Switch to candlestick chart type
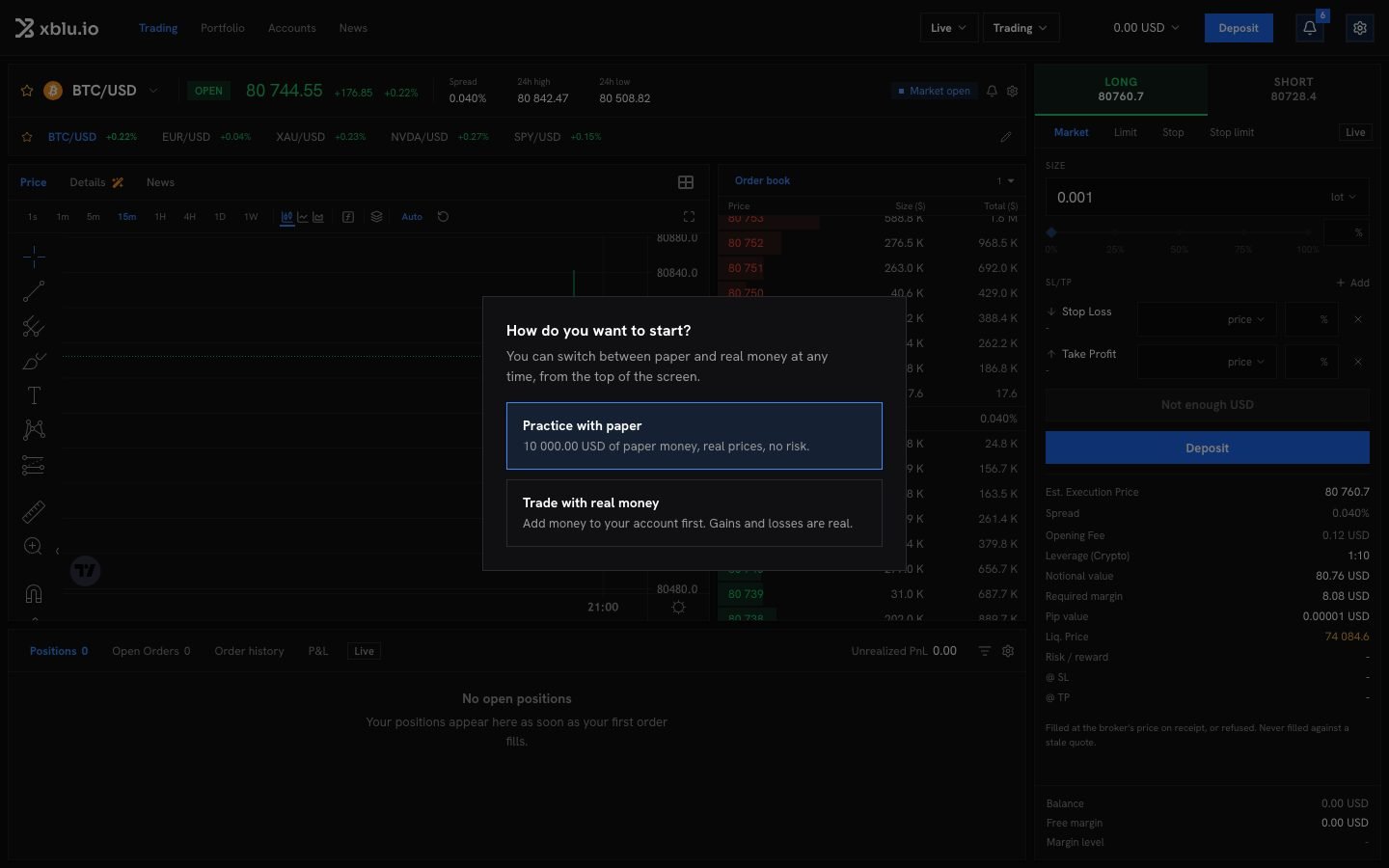Viewport: 1389px width, 868px height. point(286,217)
